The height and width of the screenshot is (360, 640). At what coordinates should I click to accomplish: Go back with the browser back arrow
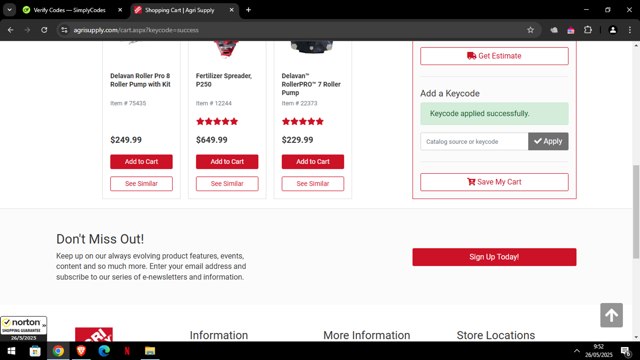click(x=11, y=30)
